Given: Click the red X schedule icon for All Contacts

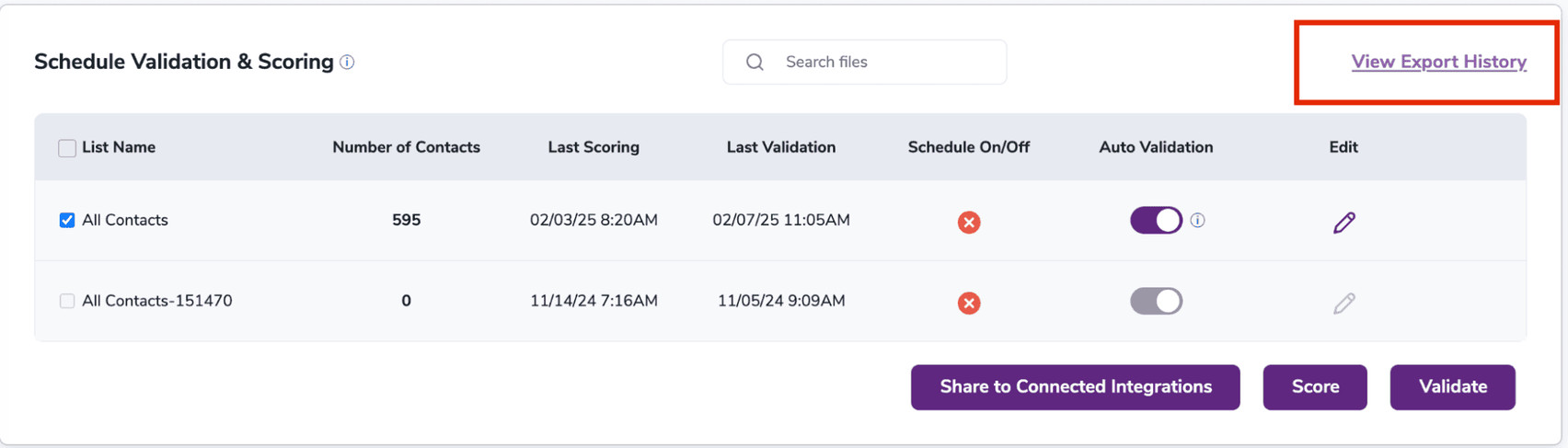Looking at the screenshot, I should (968, 222).
